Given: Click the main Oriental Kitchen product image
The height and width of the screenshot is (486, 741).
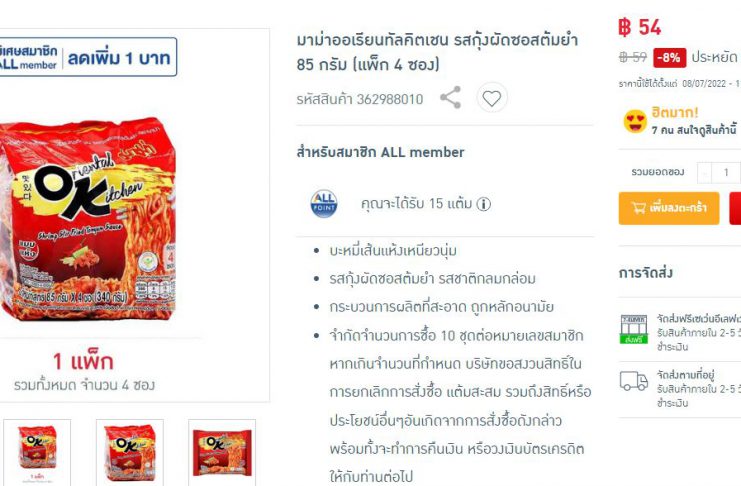Looking at the screenshot, I should click(88, 219).
